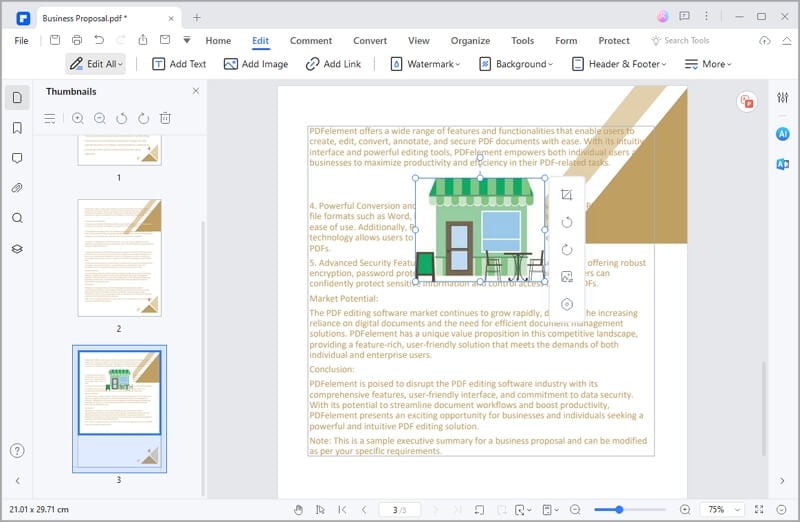800x522 pixels.
Task: Open the properties sliders panel icon
Action: [x=782, y=97]
